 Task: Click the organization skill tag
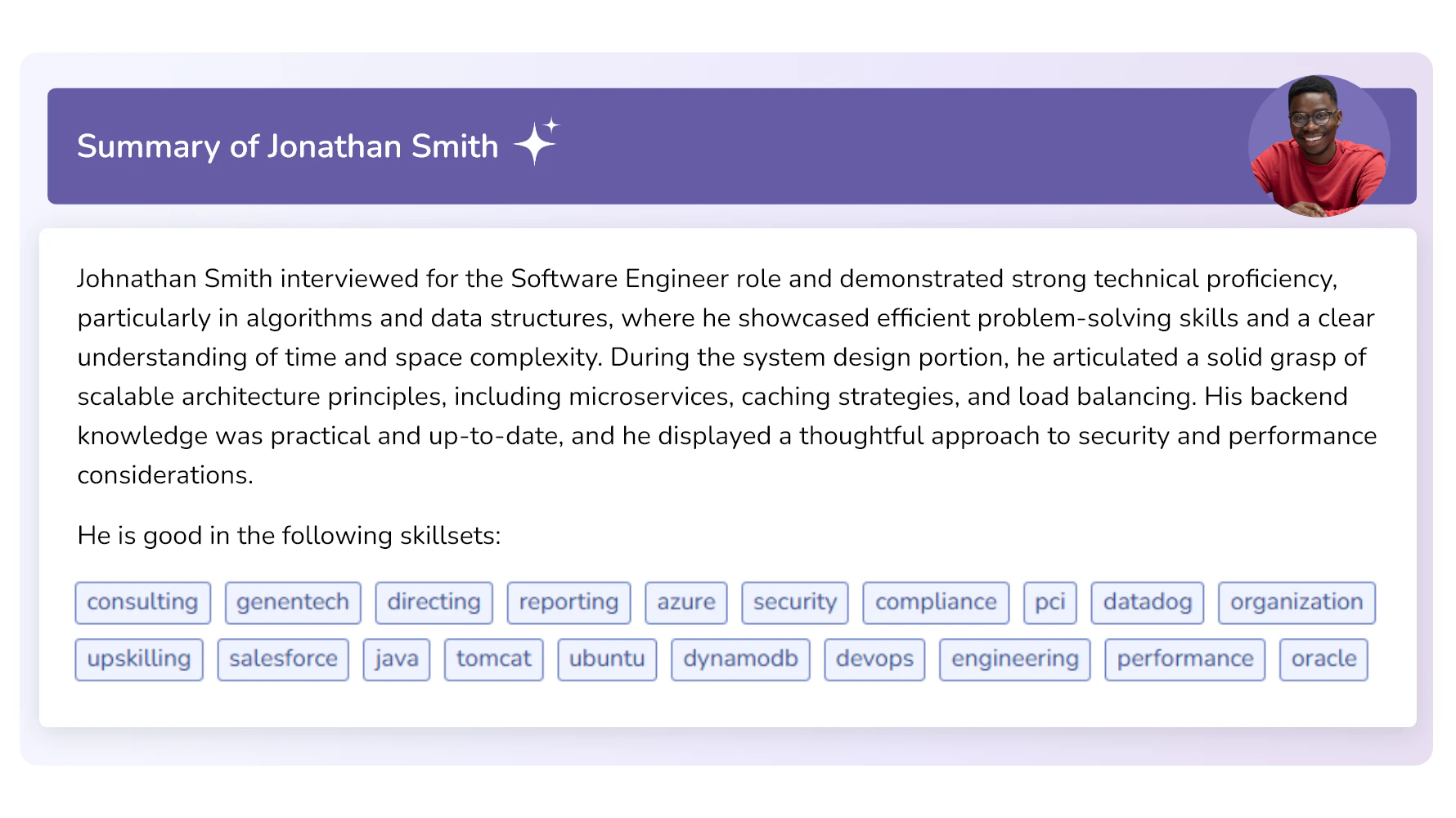pyautogui.click(x=1296, y=603)
